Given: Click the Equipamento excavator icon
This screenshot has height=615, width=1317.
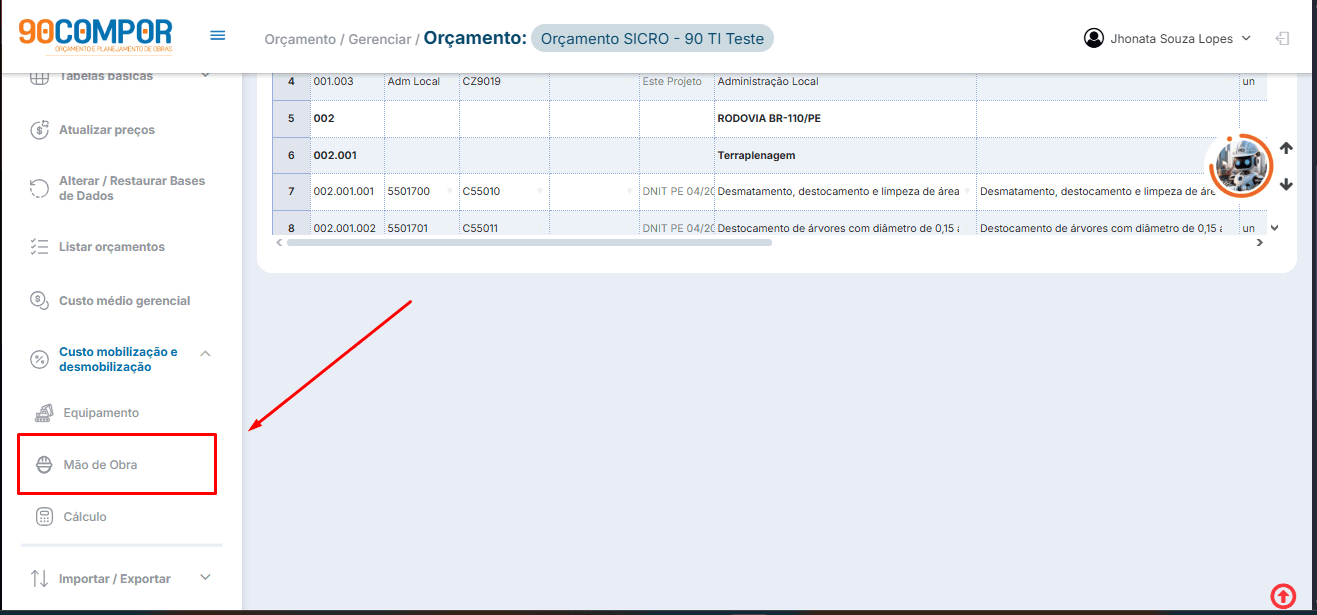Looking at the screenshot, I should tap(44, 413).
